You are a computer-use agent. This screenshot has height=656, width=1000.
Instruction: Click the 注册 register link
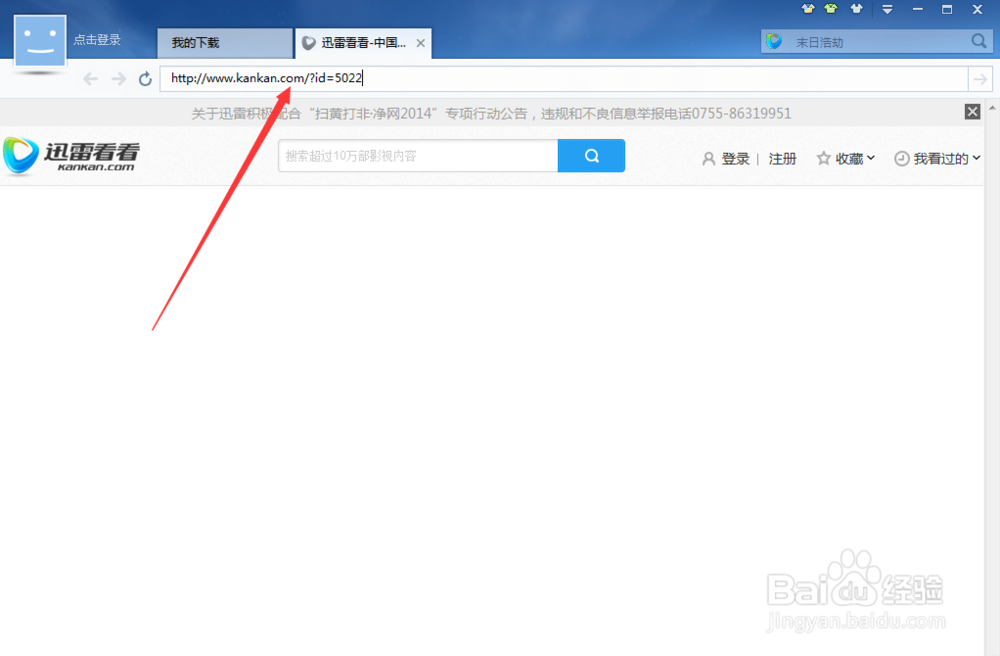click(x=783, y=158)
